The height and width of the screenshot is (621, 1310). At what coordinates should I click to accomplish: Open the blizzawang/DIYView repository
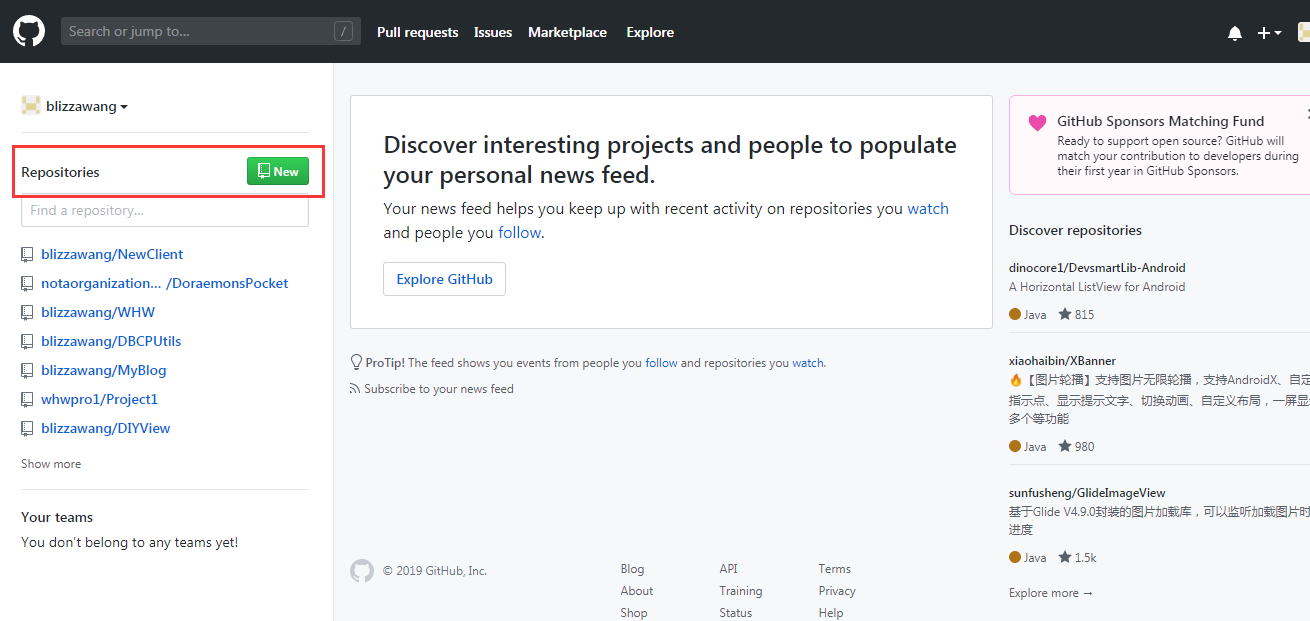(106, 429)
